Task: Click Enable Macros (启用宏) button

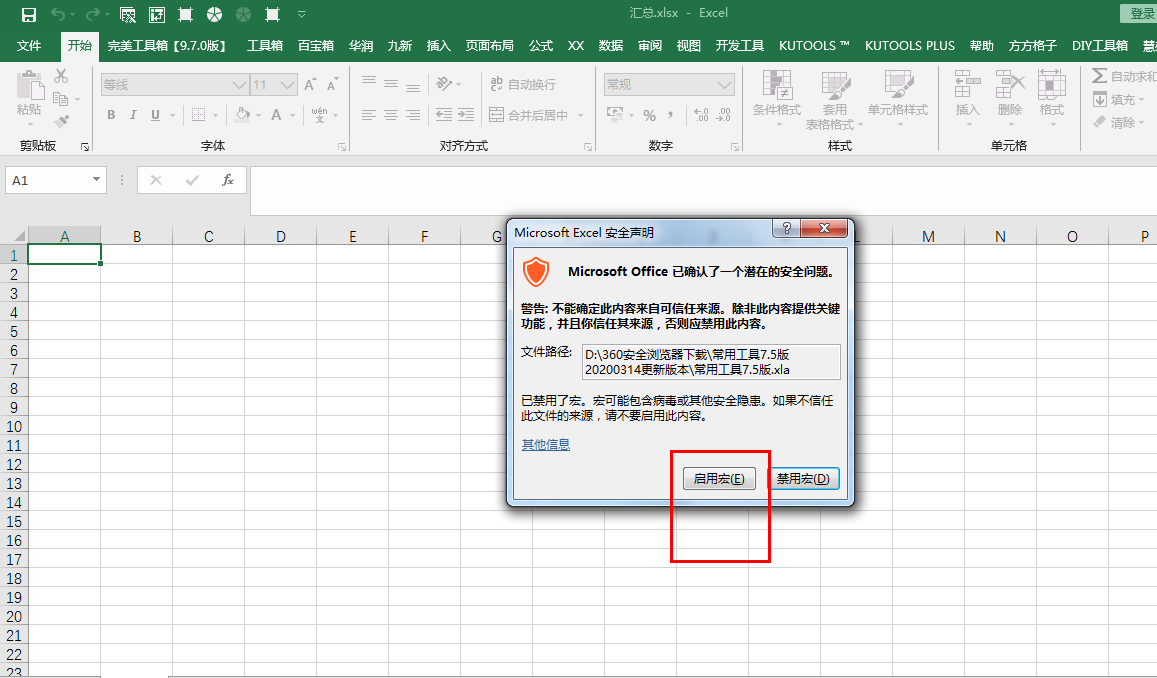Action: click(719, 479)
